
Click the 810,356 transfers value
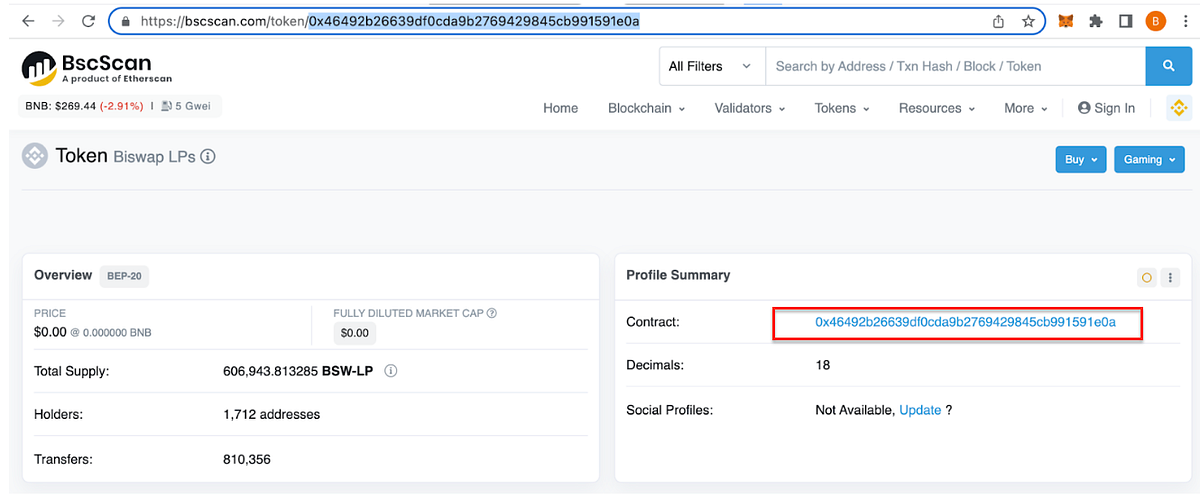246,460
